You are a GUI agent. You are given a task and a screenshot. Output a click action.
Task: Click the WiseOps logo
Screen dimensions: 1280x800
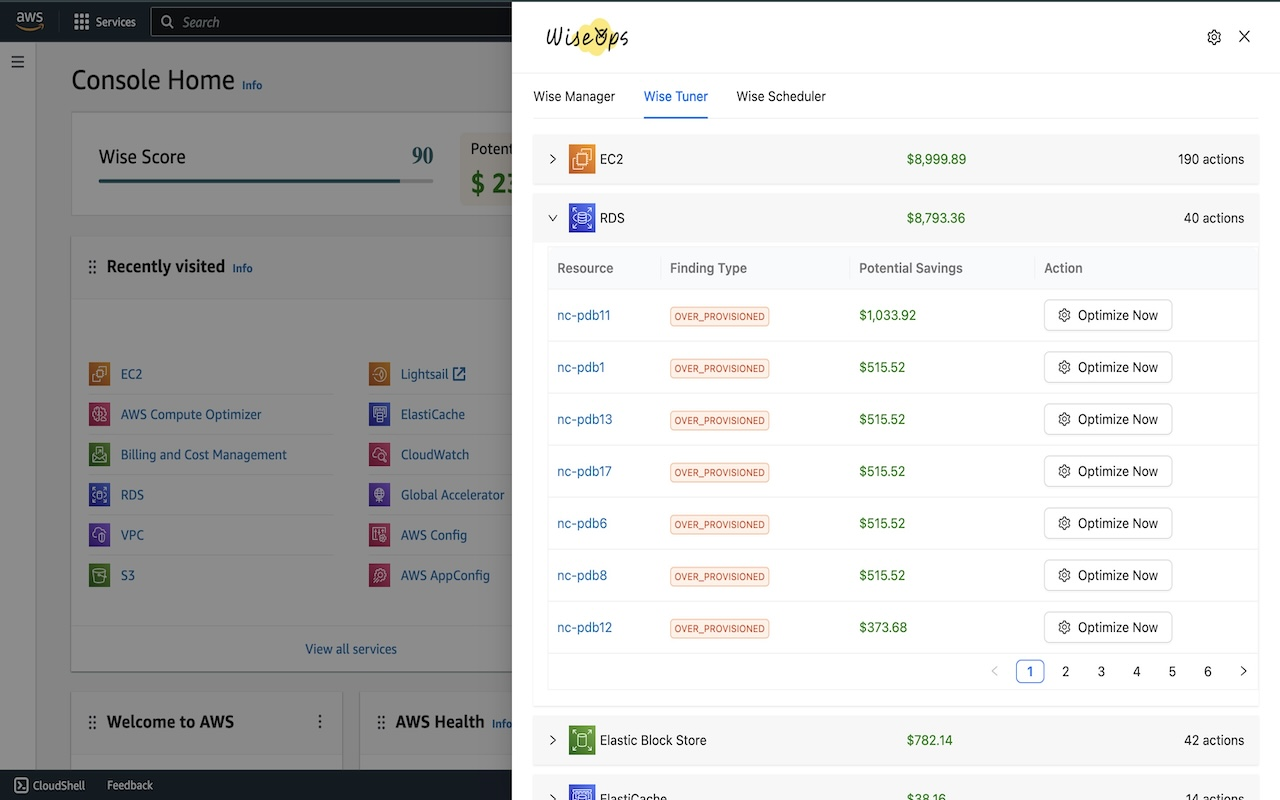(587, 37)
